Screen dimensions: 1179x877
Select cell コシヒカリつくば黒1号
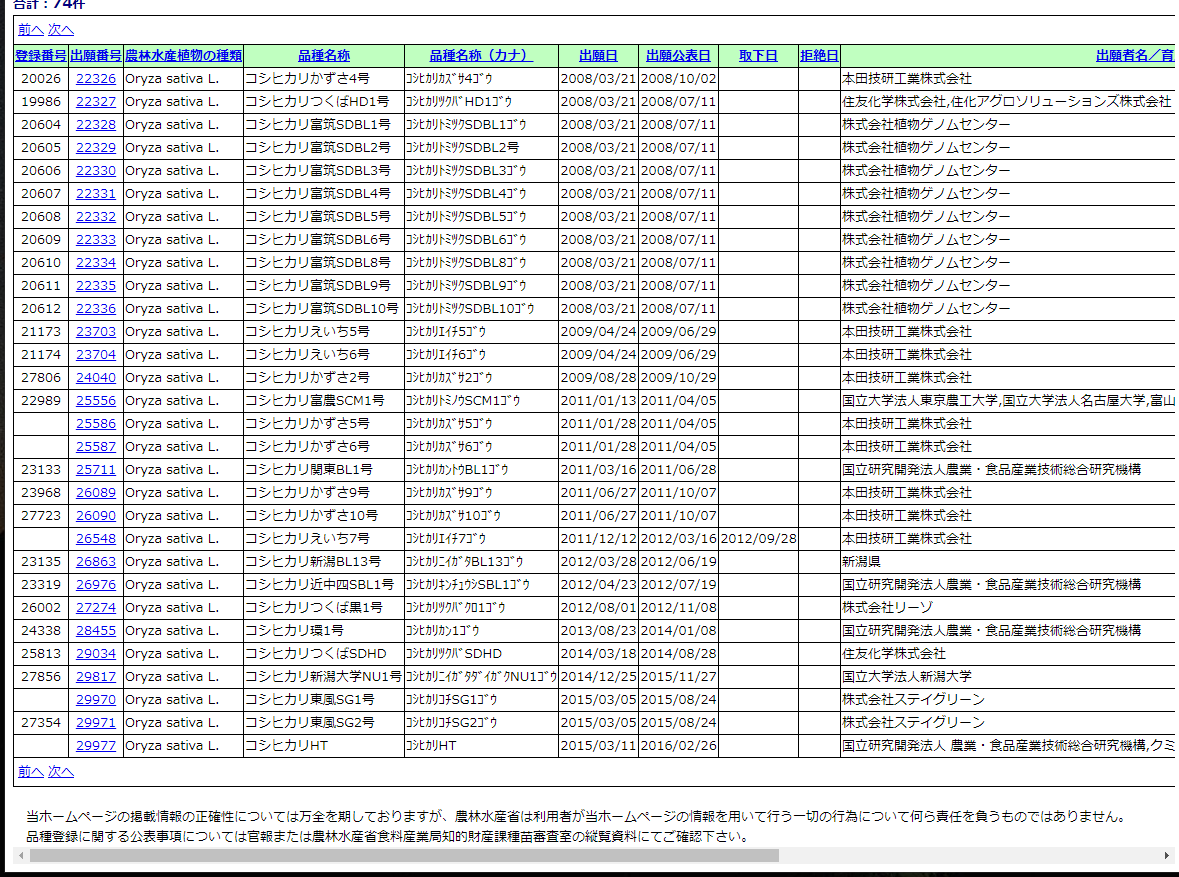pos(324,608)
